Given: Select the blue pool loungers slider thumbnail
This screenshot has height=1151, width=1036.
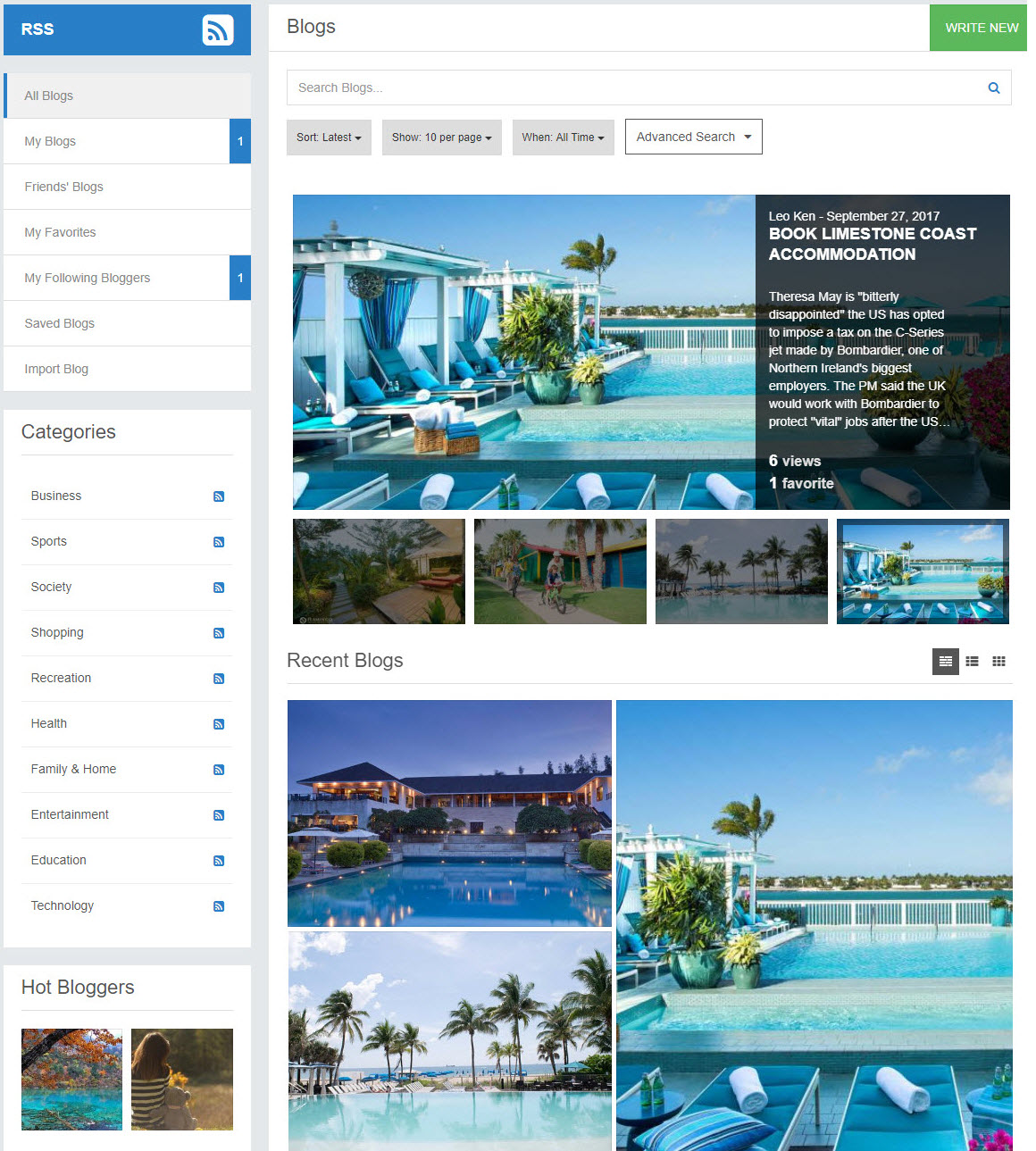Looking at the screenshot, I should pyautogui.click(x=923, y=571).
